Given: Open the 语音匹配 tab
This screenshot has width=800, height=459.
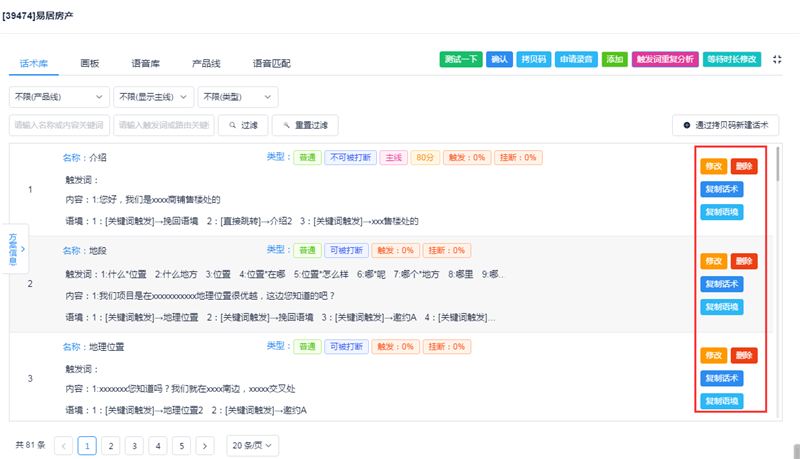Looking at the screenshot, I should coord(271,63).
